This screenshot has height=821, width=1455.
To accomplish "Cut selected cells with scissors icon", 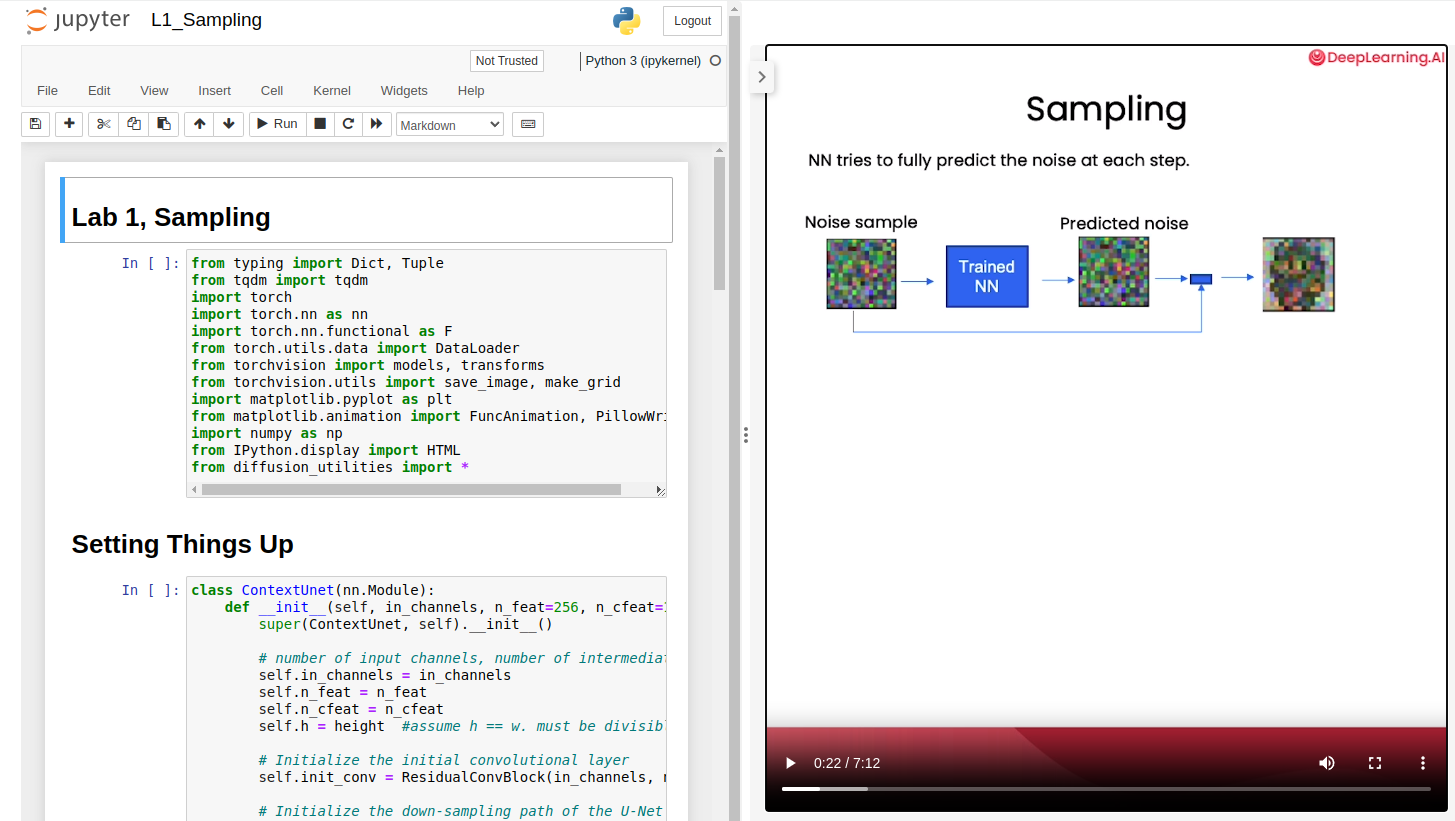I will pyautogui.click(x=103, y=124).
